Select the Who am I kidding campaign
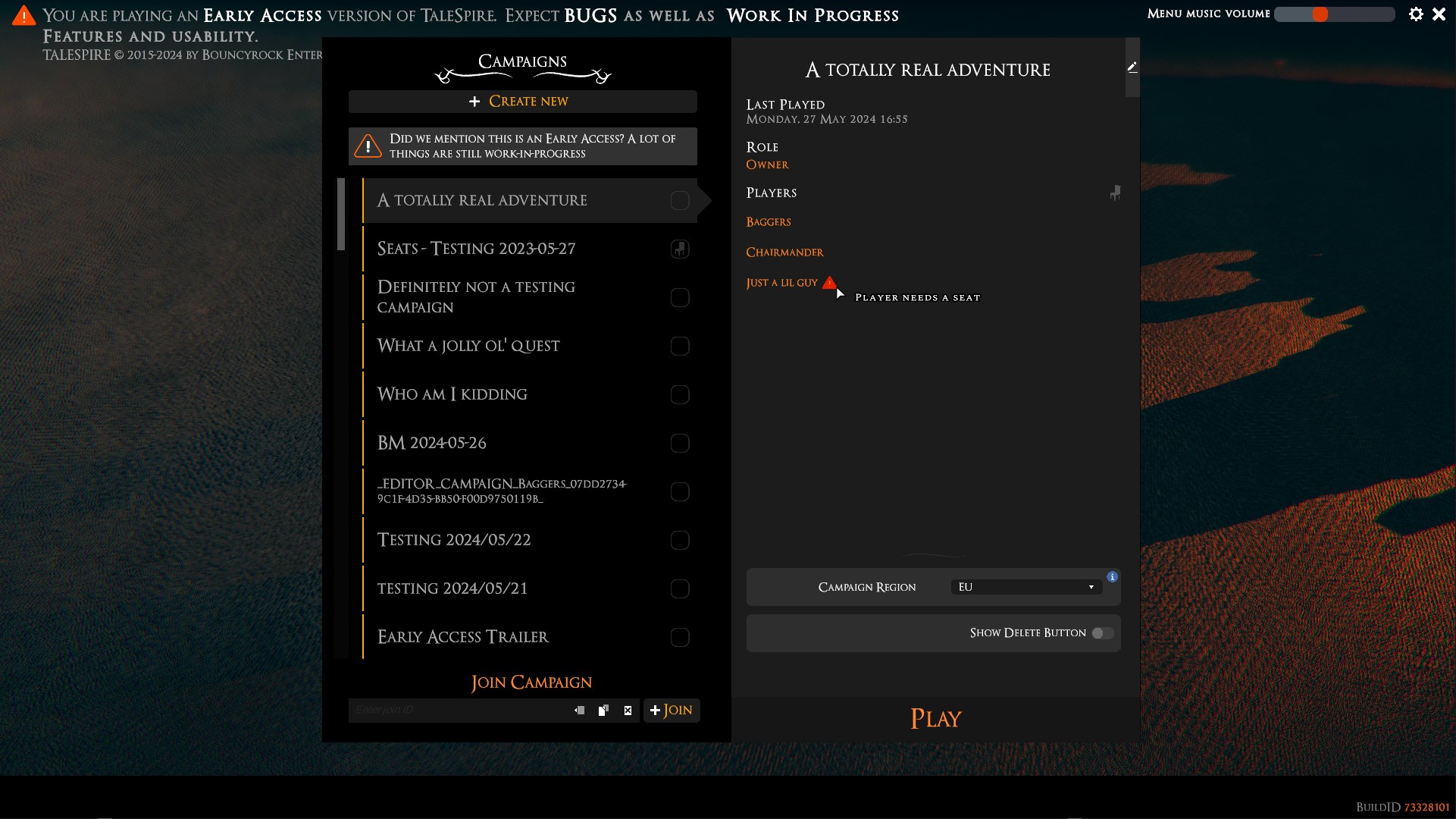Viewport: 1456px width, 819px height. (x=452, y=394)
